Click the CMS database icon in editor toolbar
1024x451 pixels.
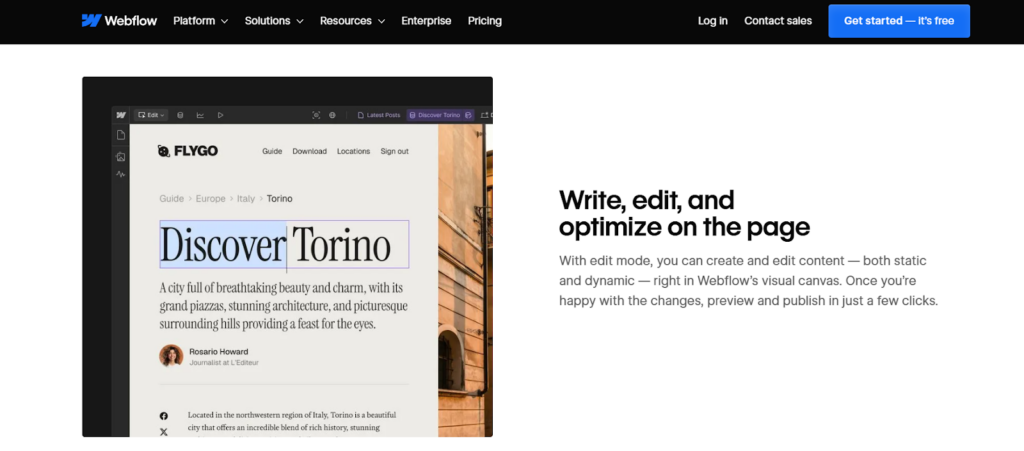180,115
